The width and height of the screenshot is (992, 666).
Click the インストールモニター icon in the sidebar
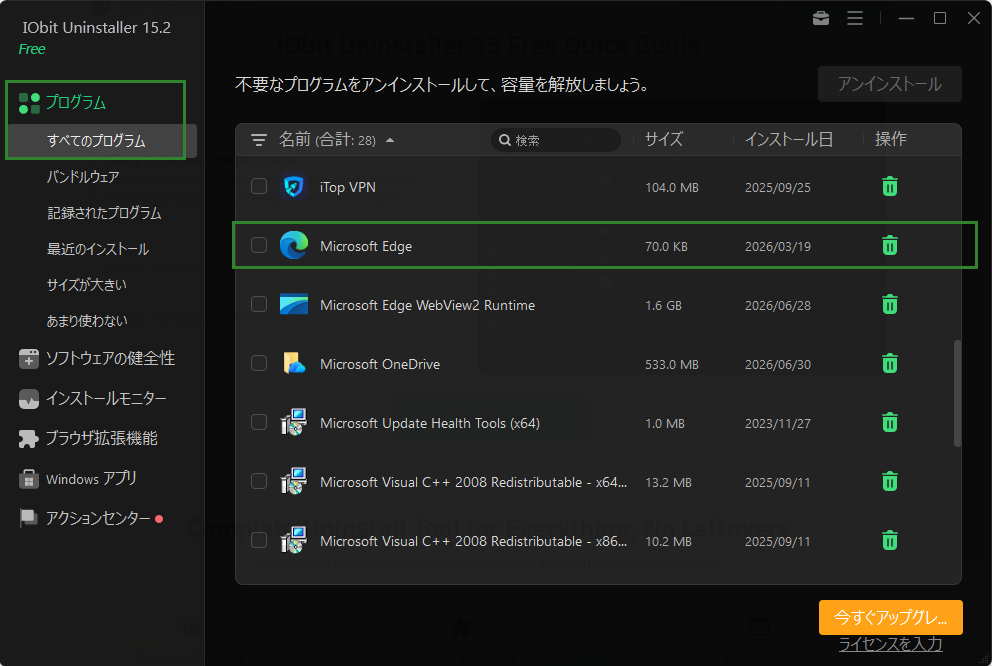tap(28, 398)
